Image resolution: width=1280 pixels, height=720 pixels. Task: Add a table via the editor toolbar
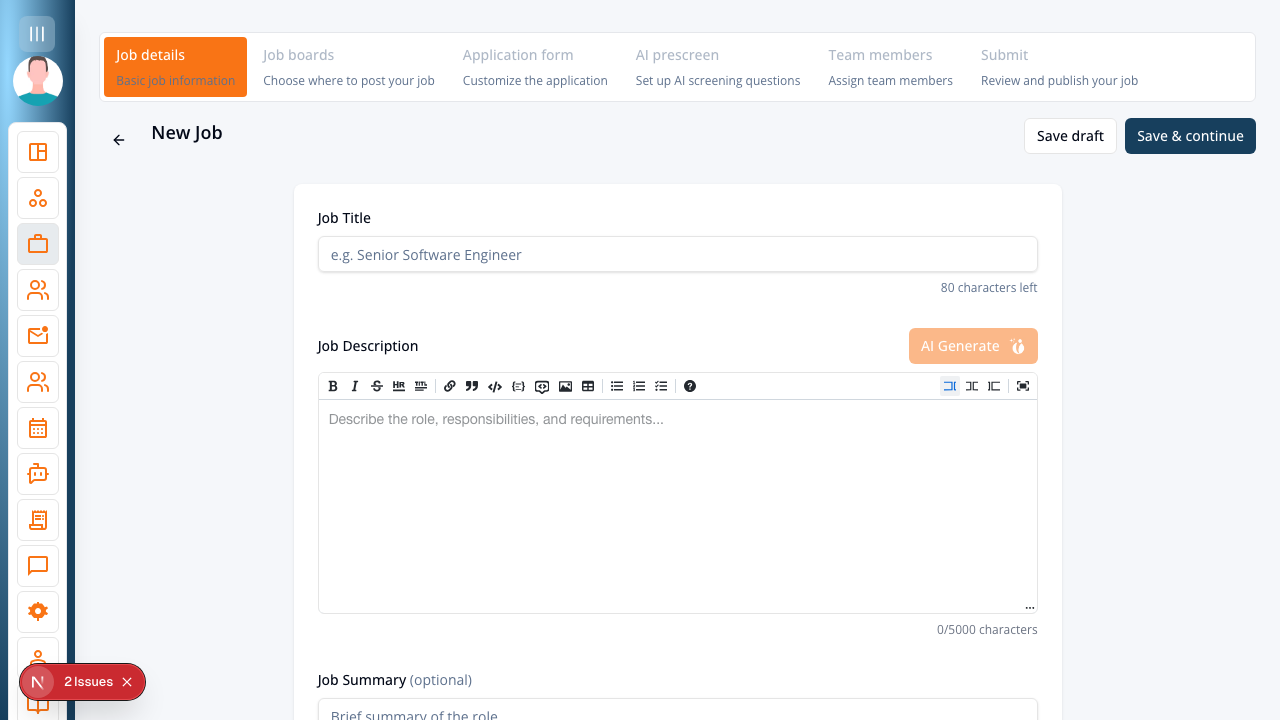coord(588,386)
